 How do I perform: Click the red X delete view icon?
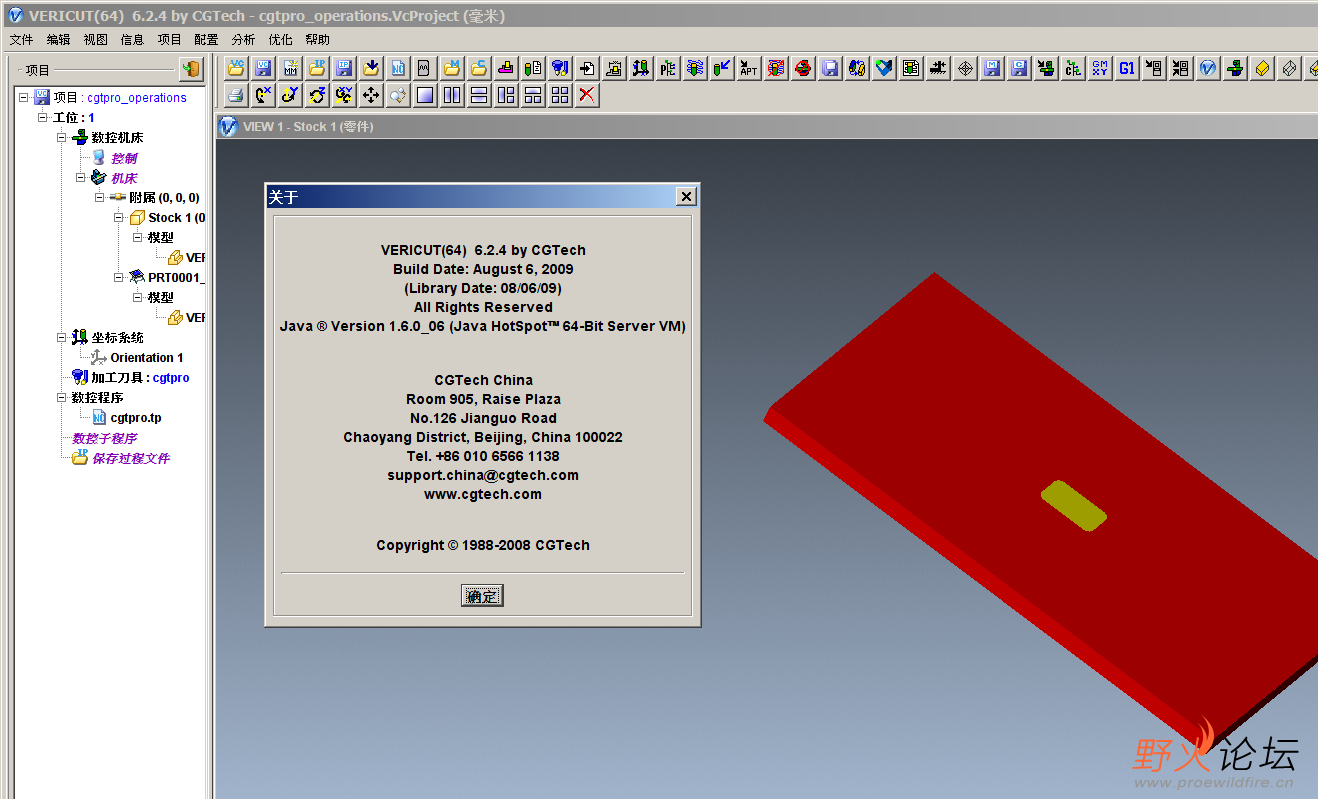pyautogui.click(x=587, y=95)
